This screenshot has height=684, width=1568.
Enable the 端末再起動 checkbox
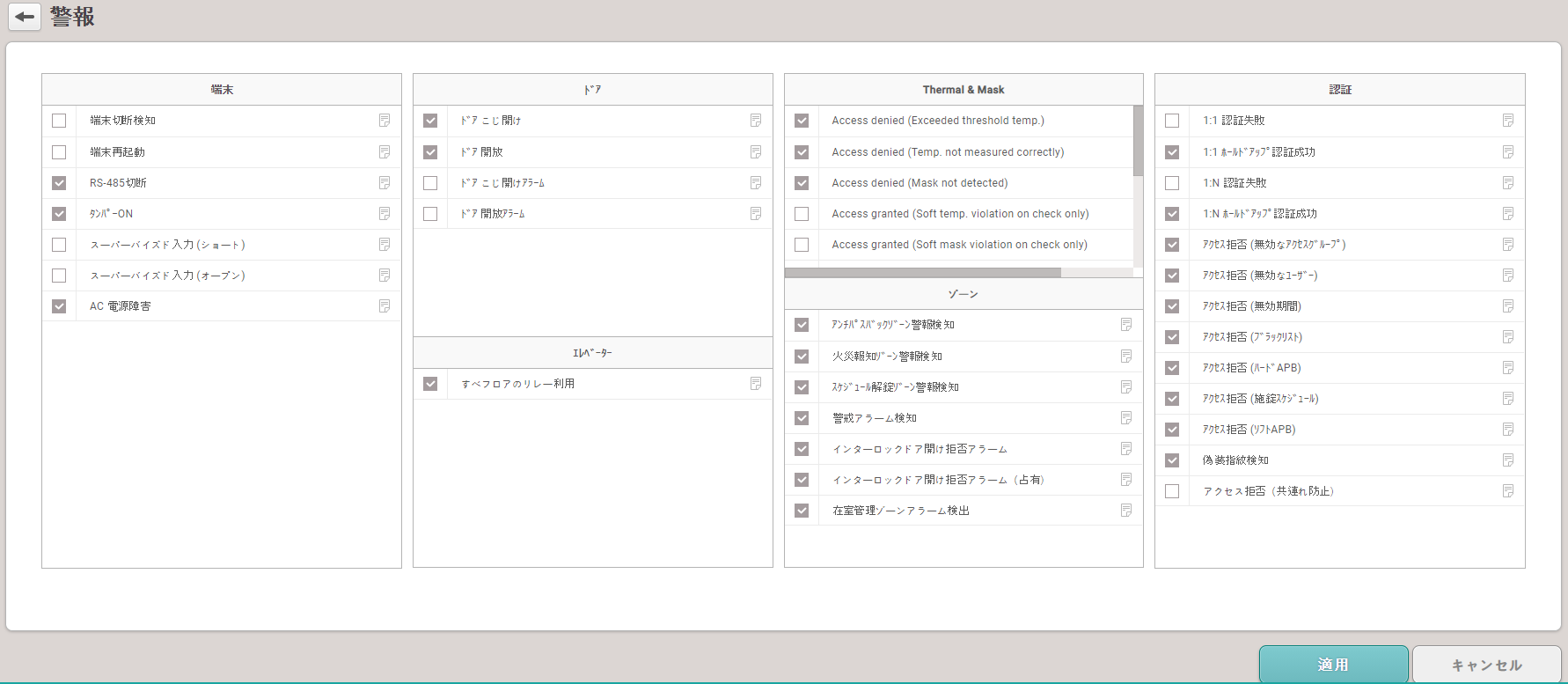59,152
